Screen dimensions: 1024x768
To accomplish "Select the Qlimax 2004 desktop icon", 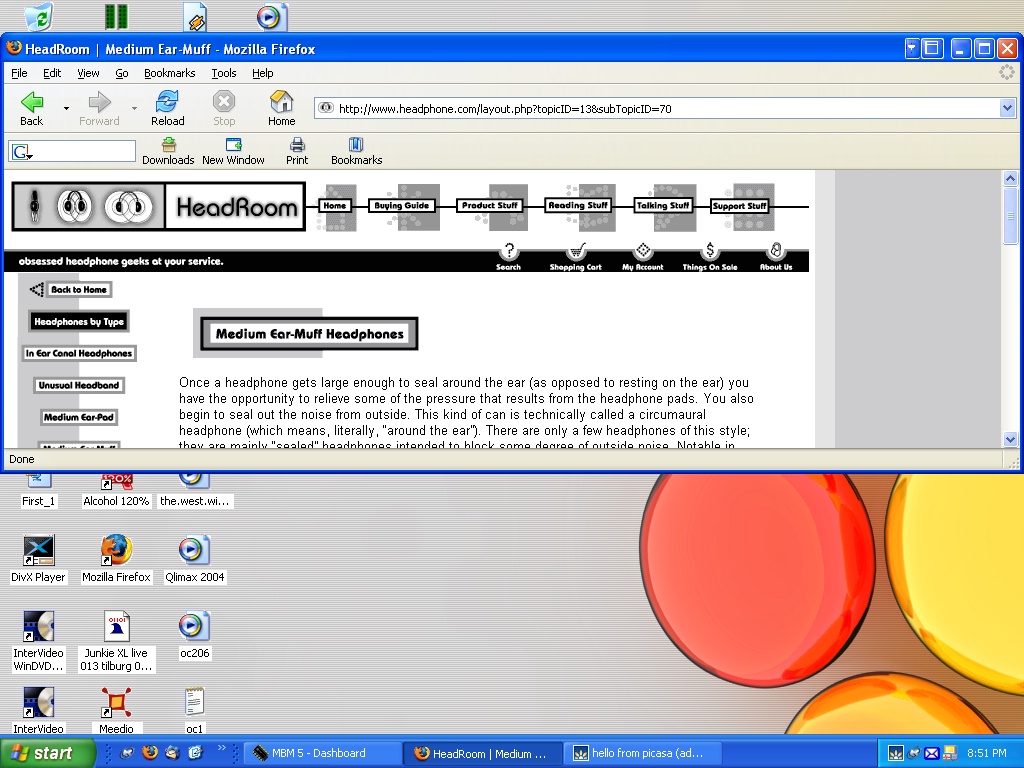I will (195, 559).
